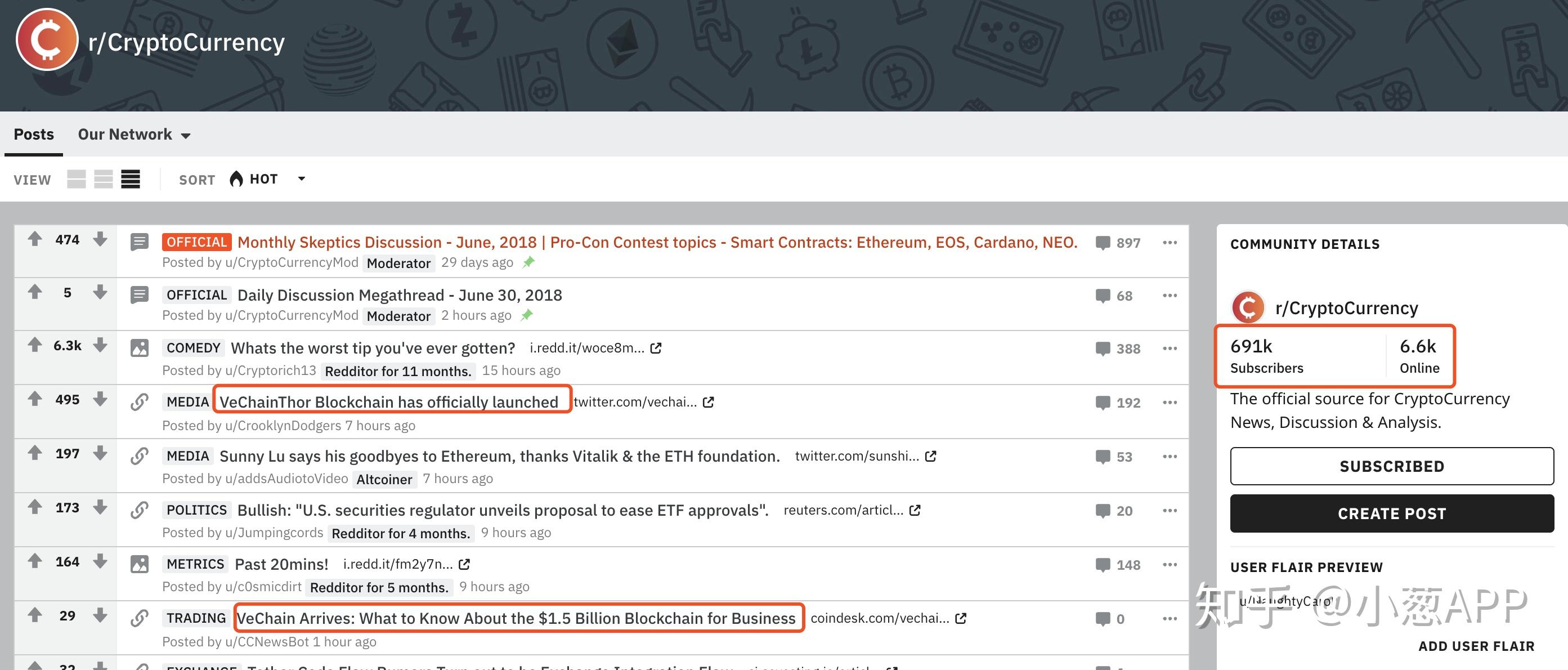Viewport: 1568px width, 670px height.
Task: Open user profile u/Cryptorich13
Action: point(270,370)
